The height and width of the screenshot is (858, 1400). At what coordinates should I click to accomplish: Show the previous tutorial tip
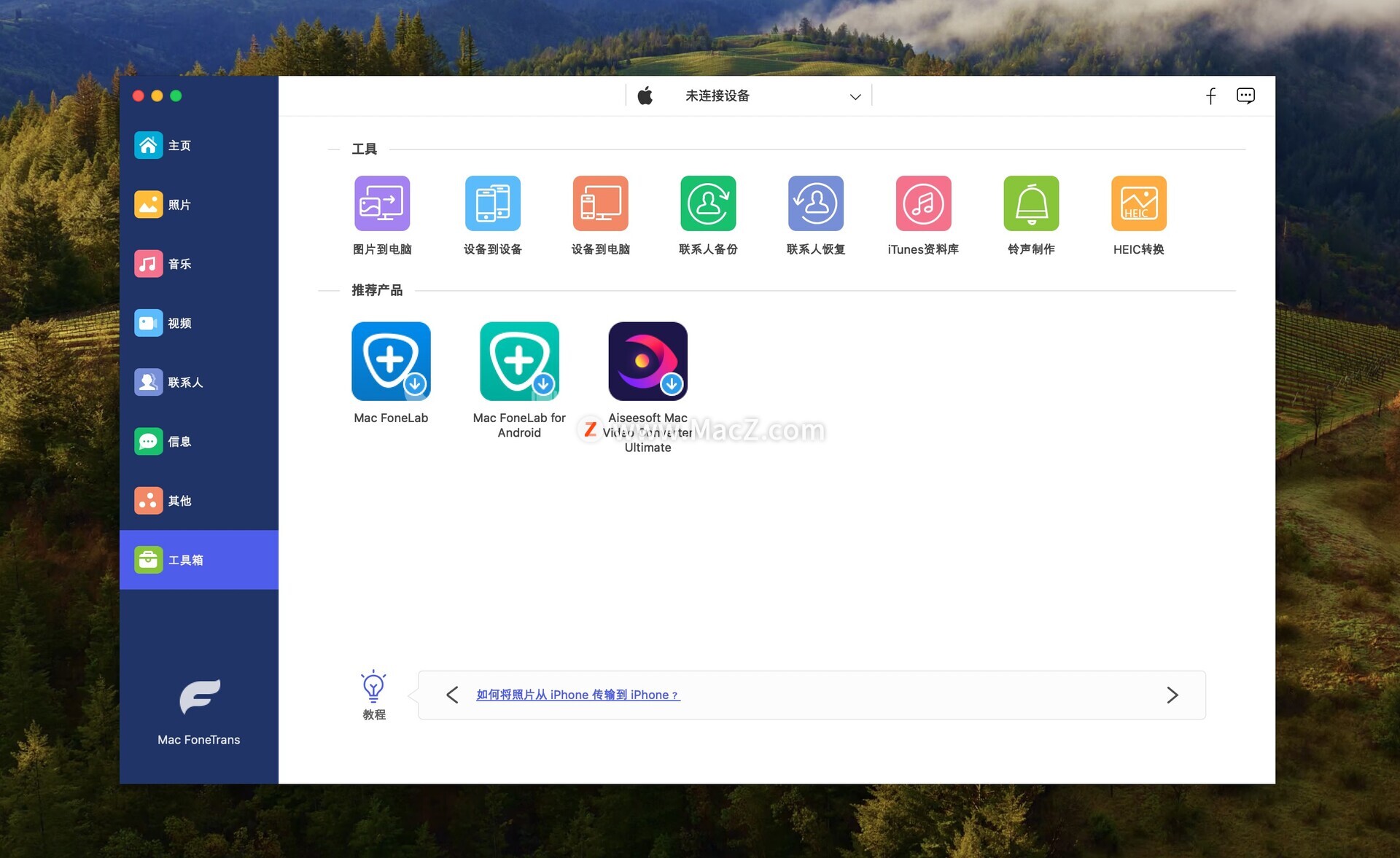[x=452, y=695]
